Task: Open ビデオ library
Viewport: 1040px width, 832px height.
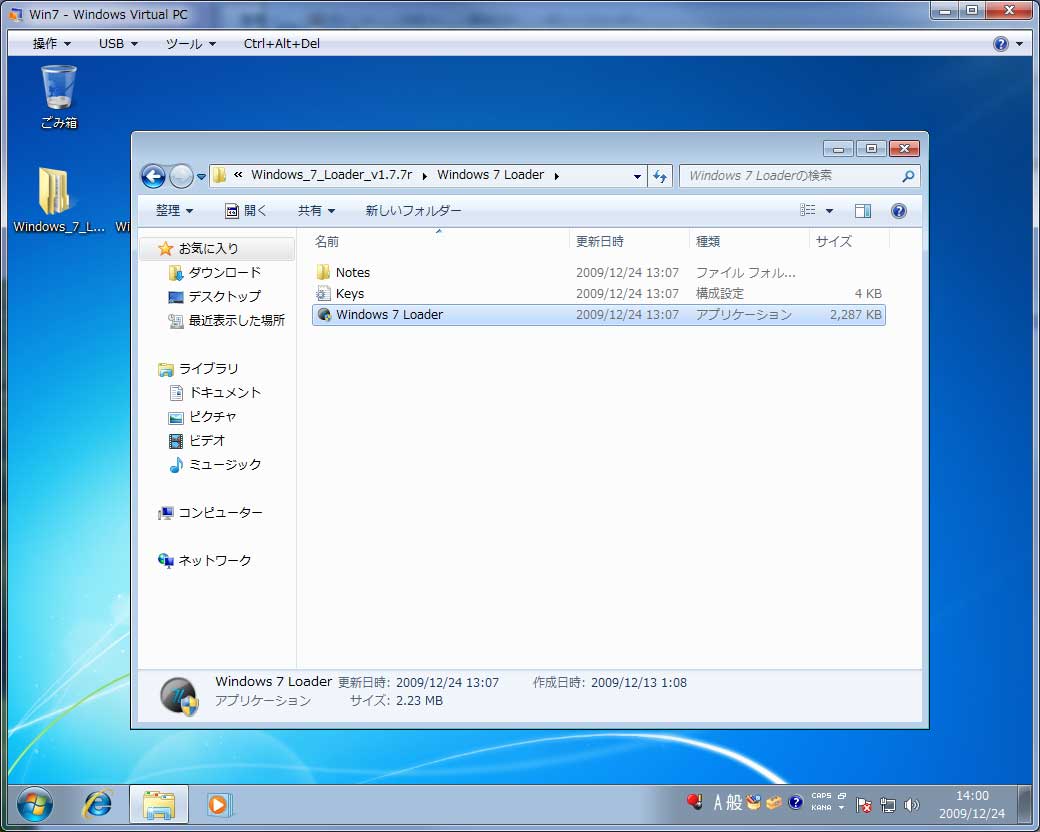Action: (197, 441)
